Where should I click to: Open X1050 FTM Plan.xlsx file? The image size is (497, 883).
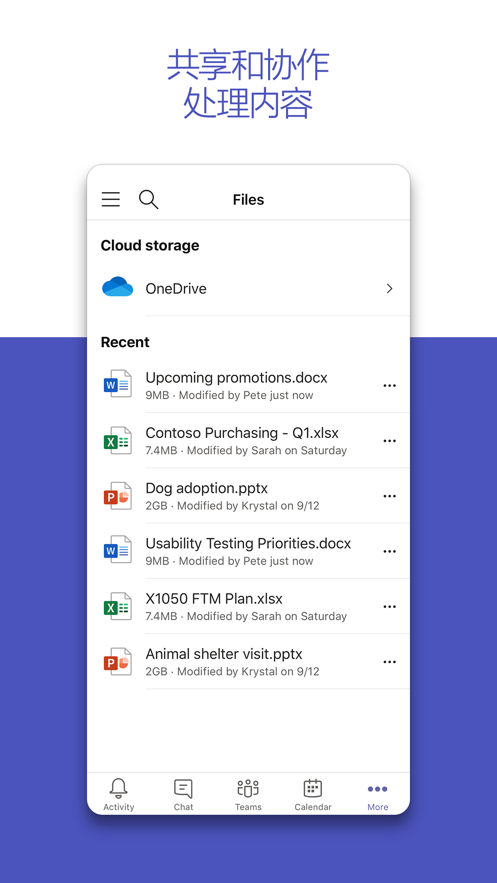click(x=248, y=606)
